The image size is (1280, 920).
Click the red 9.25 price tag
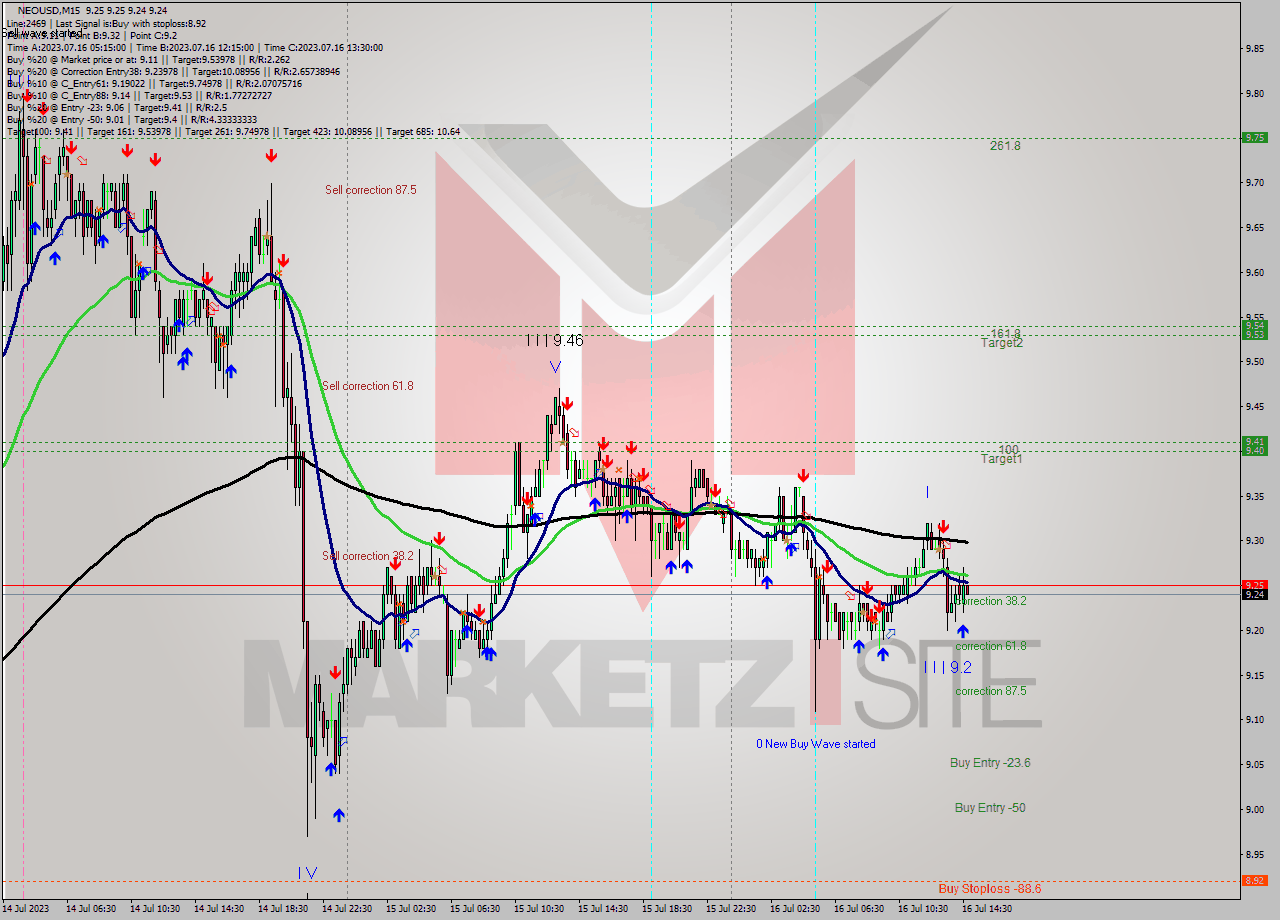point(1254,585)
